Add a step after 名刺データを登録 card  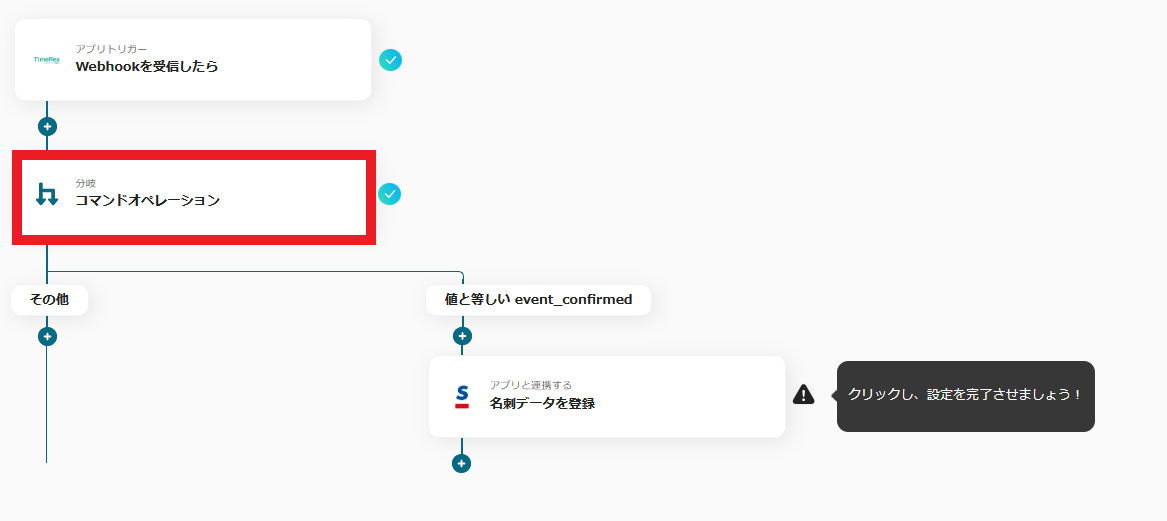461,464
